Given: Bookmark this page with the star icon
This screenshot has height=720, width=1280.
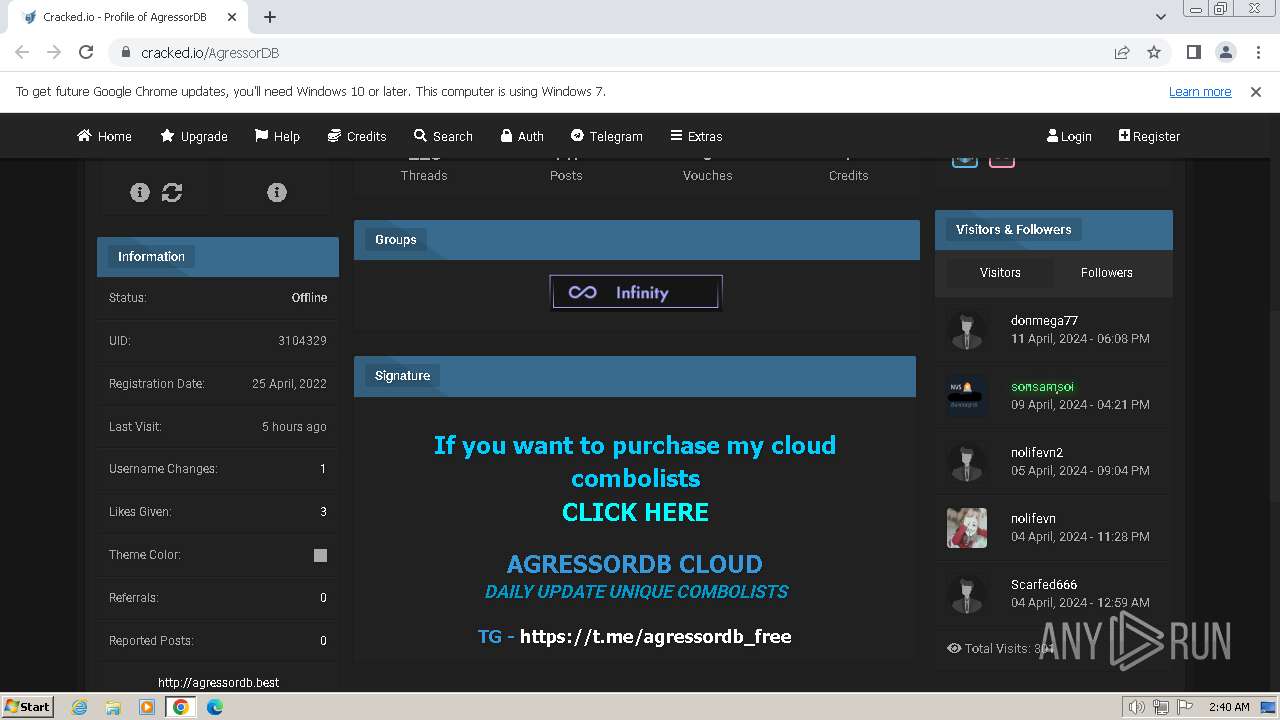Looking at the screenshot, I should pos(1154,52).
